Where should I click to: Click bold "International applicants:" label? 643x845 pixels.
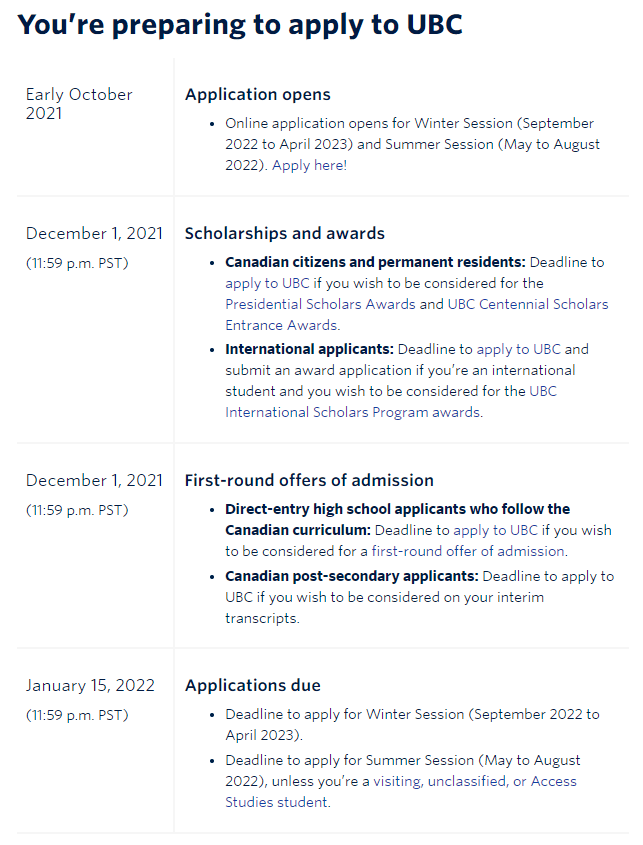309,349
